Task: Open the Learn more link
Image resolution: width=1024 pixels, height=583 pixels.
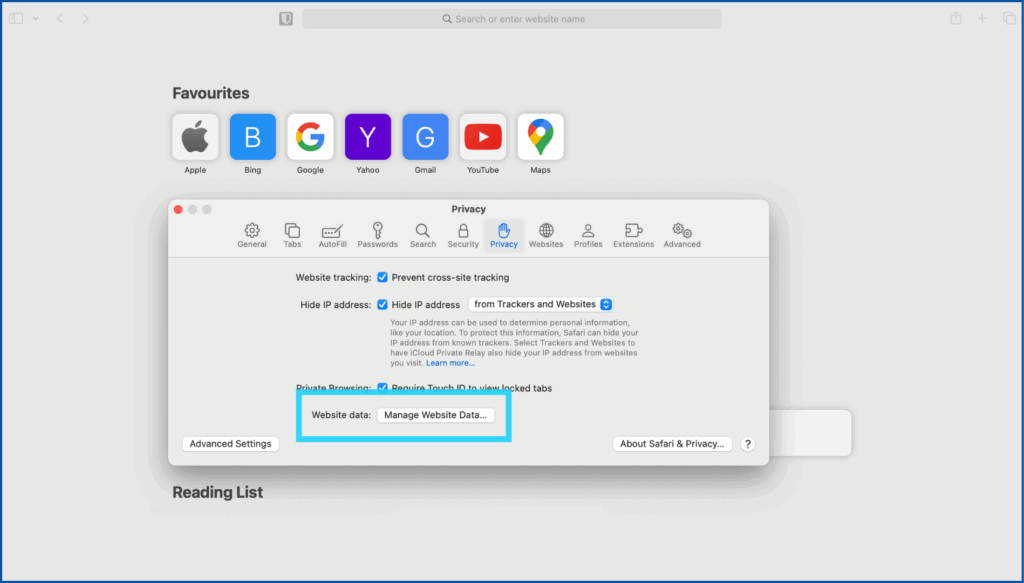Action: coord(451,363)
